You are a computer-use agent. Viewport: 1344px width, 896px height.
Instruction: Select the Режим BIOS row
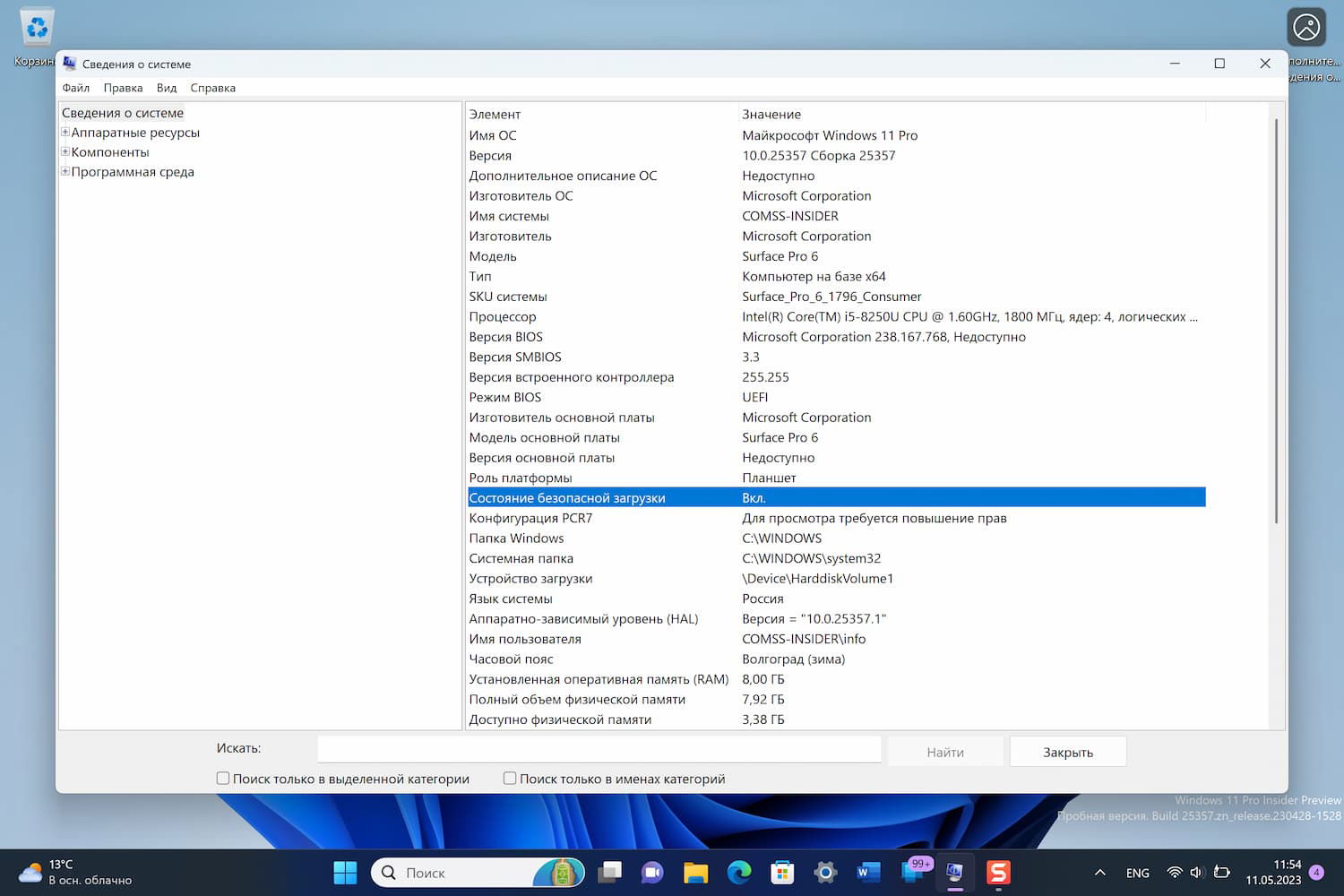point(836,397)
